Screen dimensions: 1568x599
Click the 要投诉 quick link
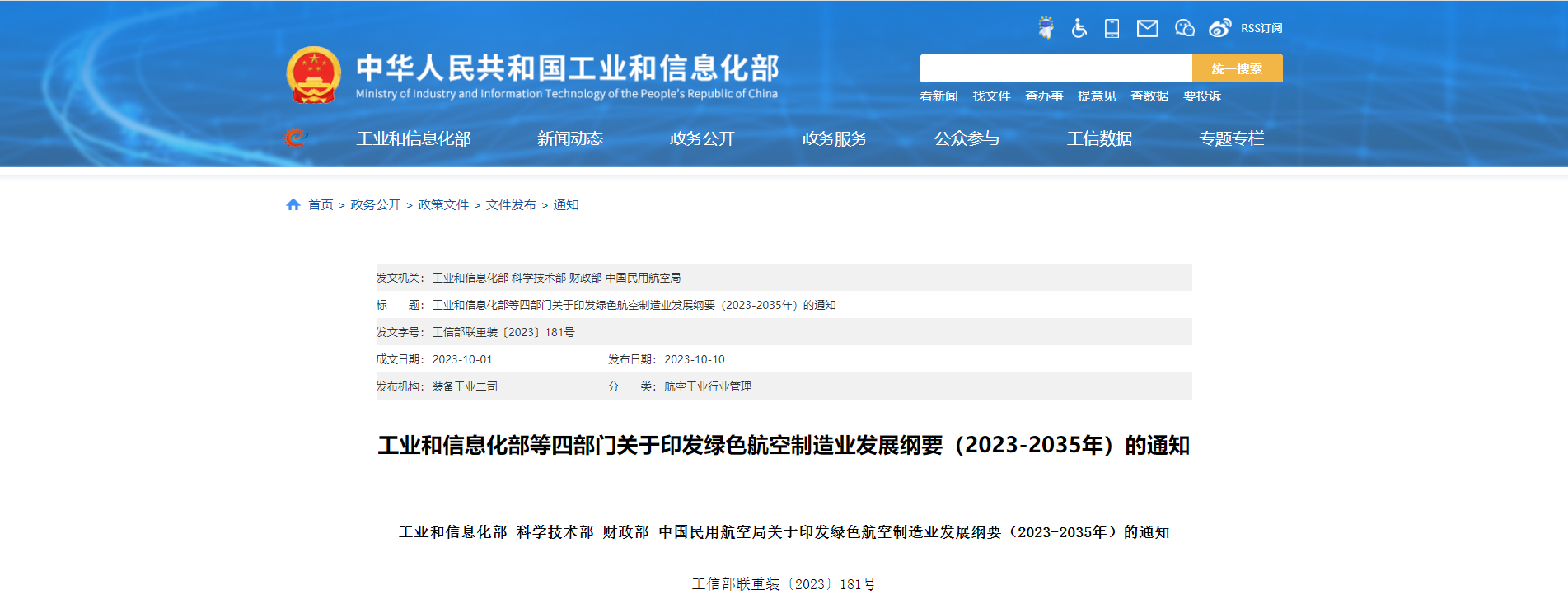(x=1202, y=96)
